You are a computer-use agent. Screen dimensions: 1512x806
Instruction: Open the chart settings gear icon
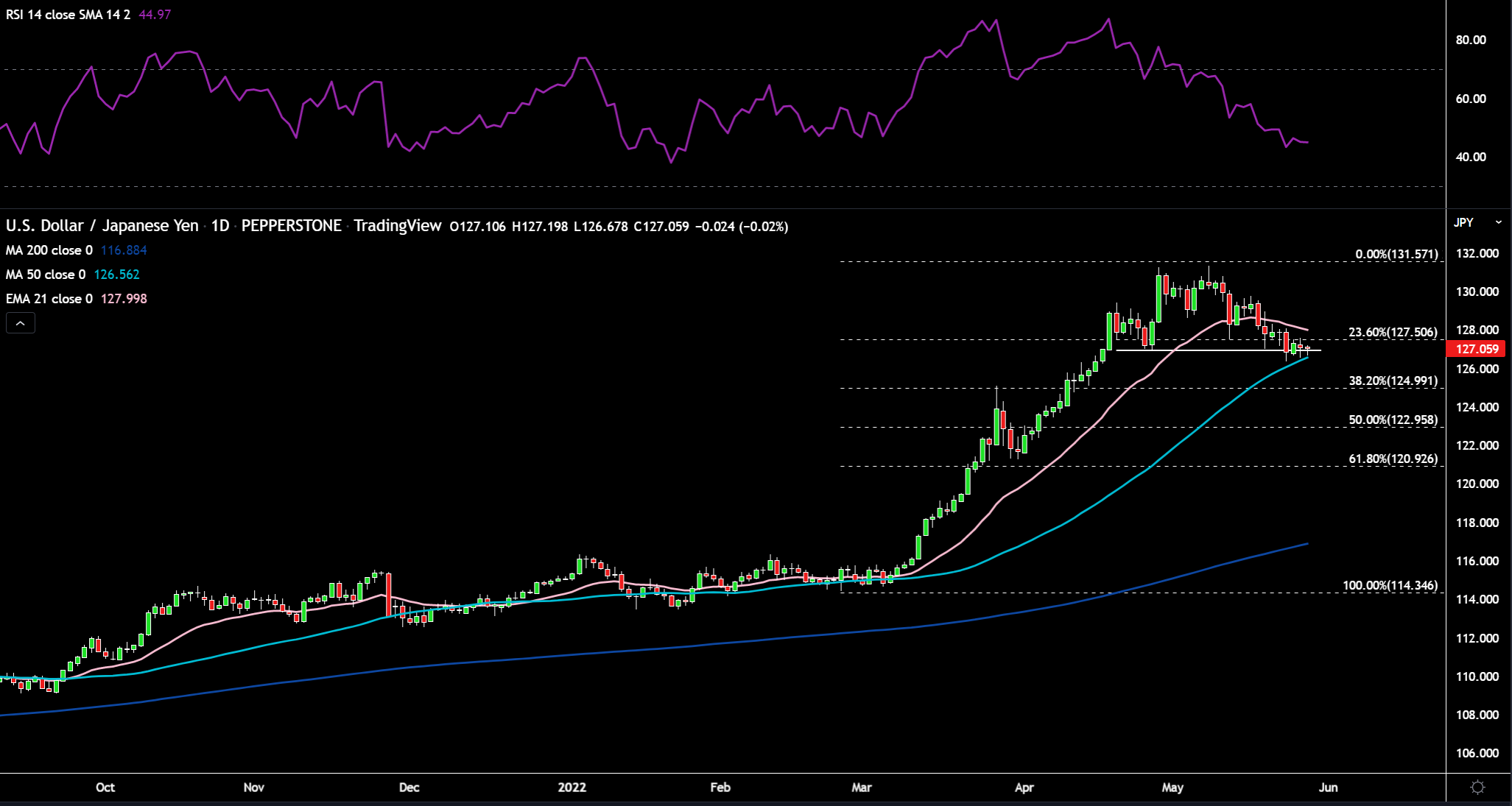(1477, 788)
